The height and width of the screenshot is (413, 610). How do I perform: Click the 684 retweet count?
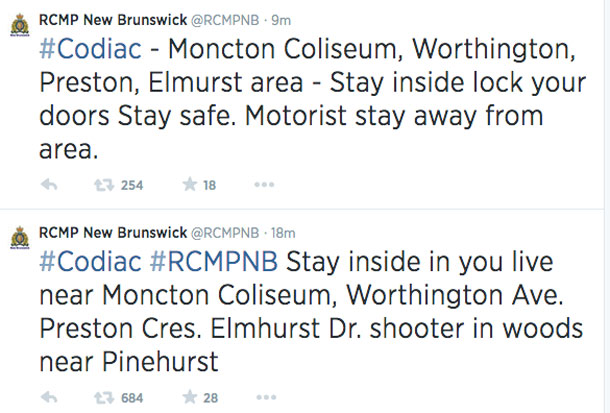(132, 398)
